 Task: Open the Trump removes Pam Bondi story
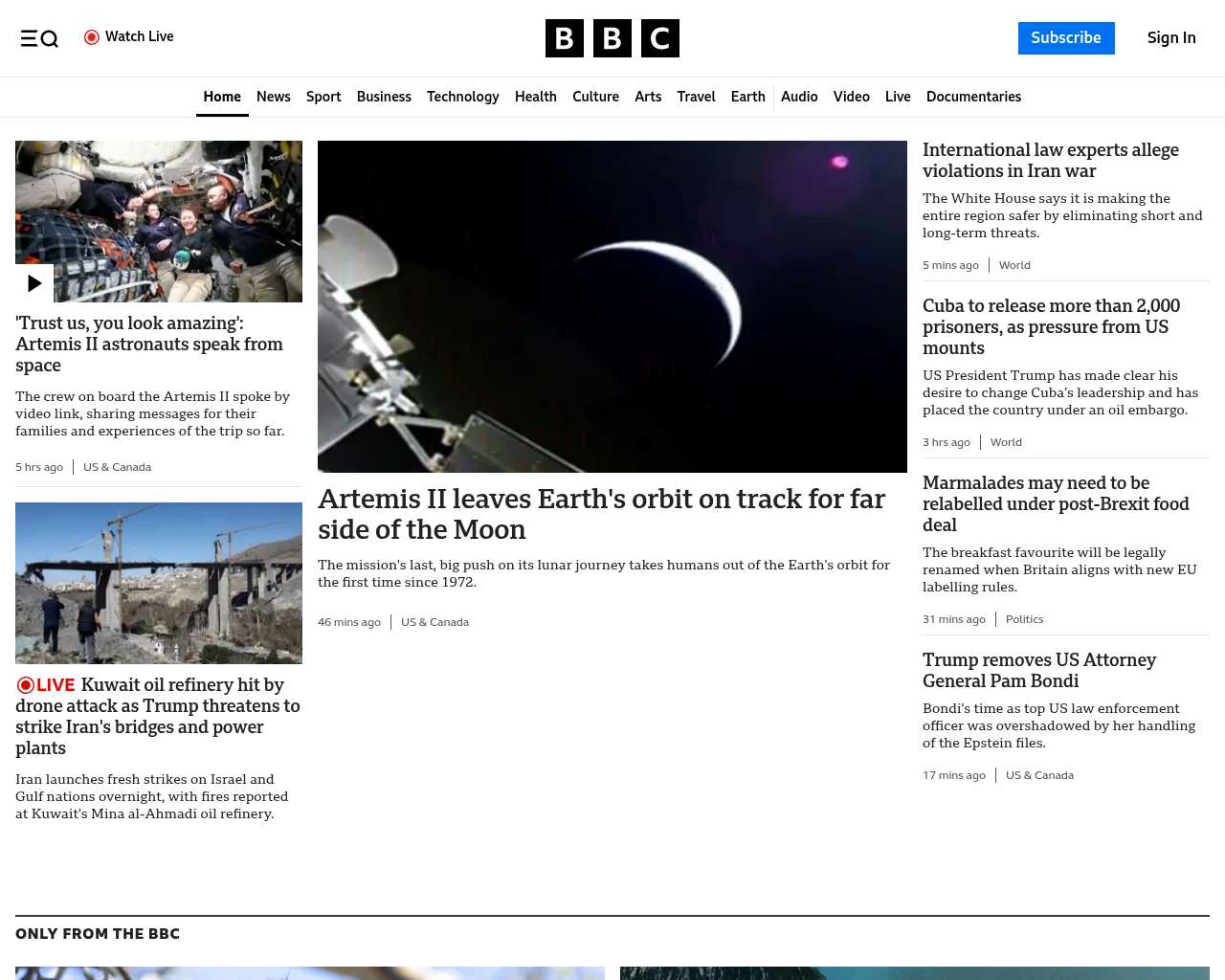pos(1038,670)
